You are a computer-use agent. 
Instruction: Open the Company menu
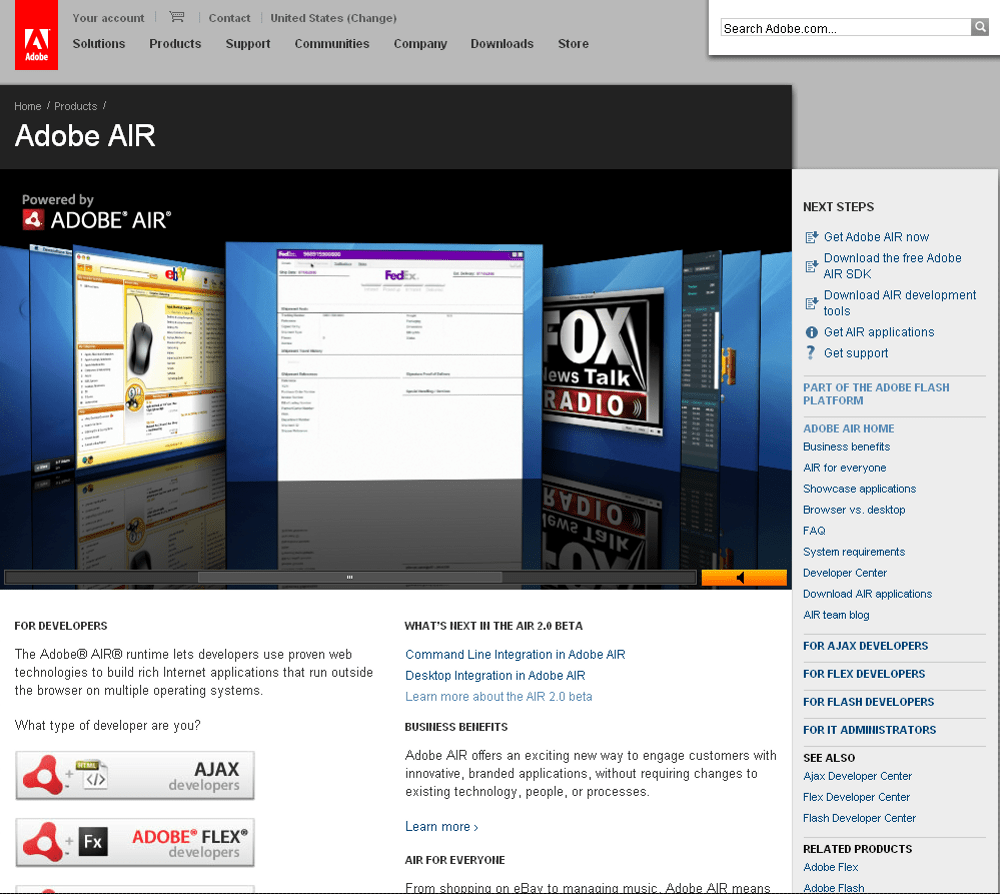point(420,43)
